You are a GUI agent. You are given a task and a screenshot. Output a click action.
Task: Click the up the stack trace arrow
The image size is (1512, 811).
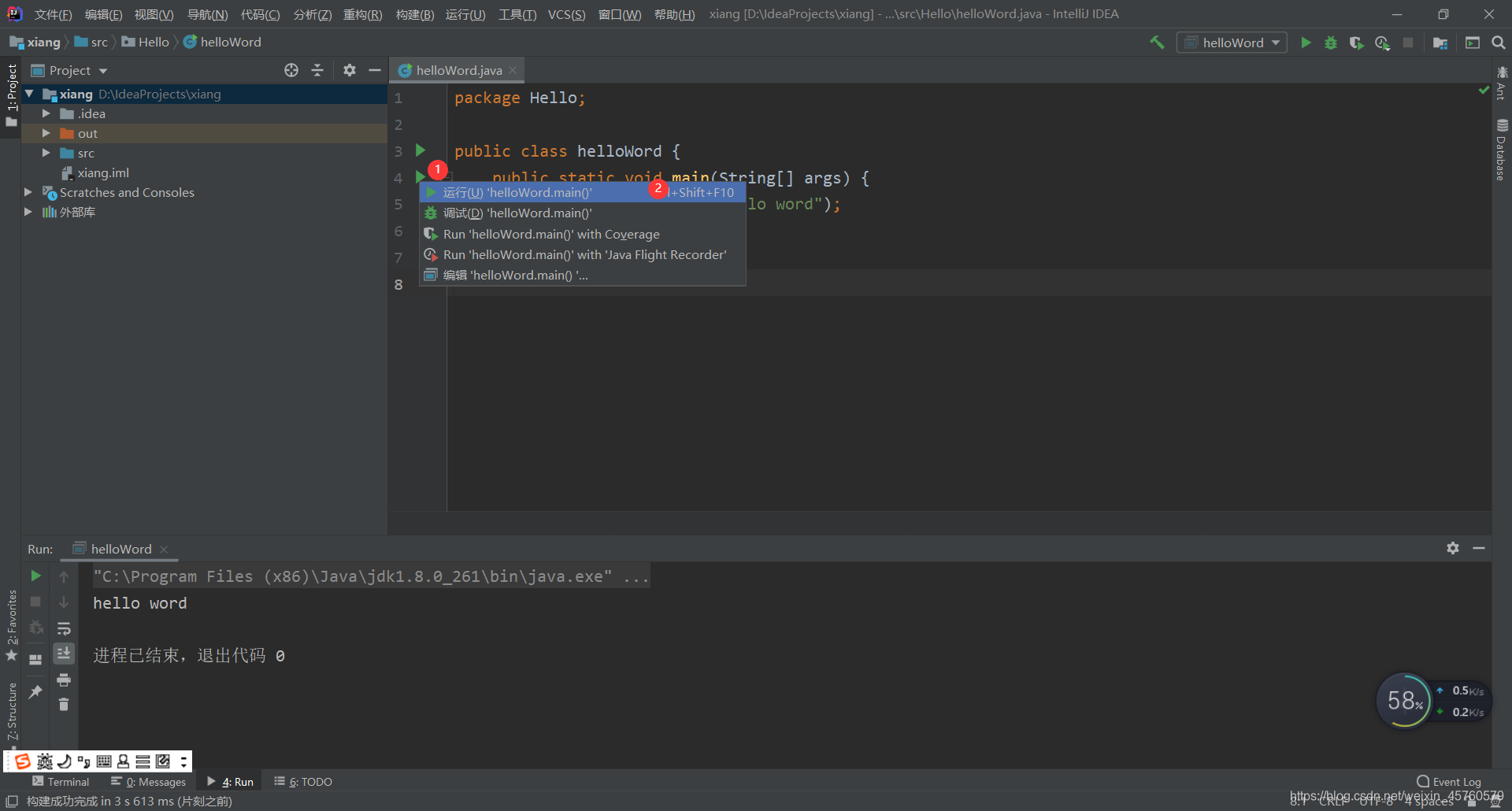[x=64, y=576]
